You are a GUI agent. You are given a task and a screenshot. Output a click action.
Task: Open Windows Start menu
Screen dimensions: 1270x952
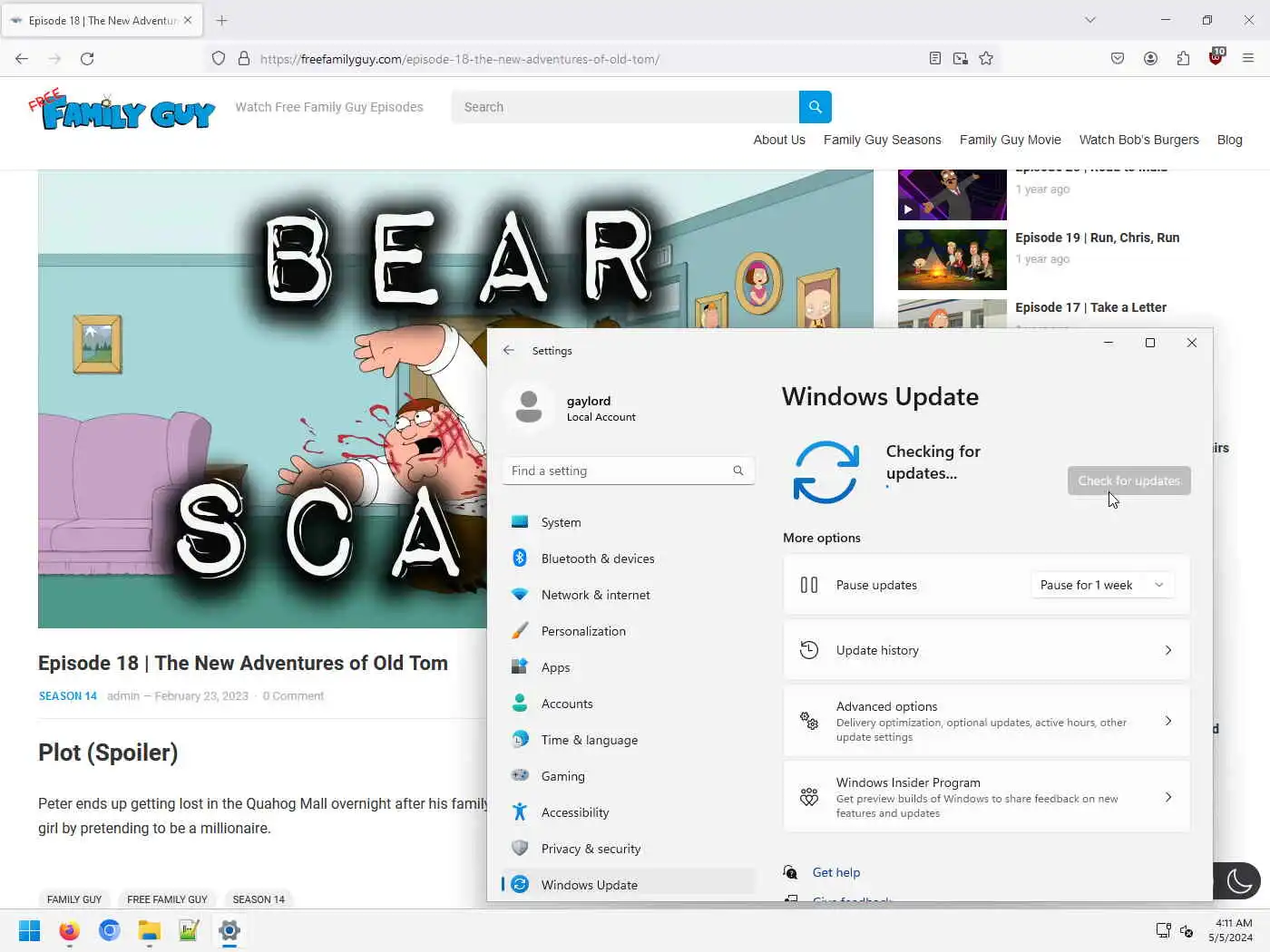point(29,930)
